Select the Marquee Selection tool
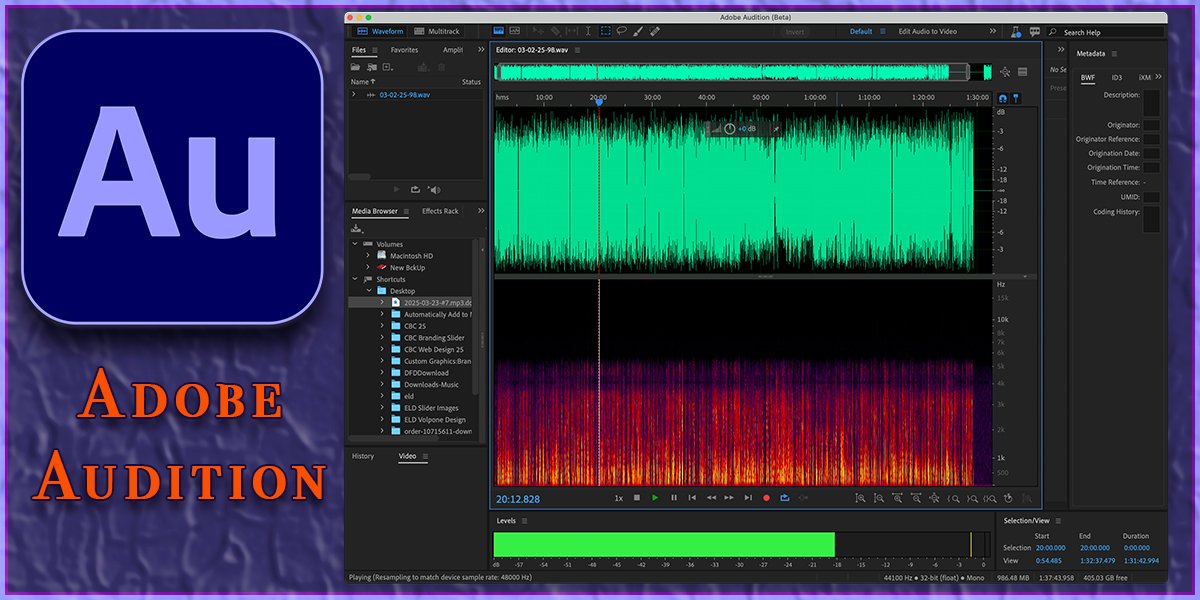Image resolution: width=1200 pixels, height=600 pixels. (605, 32)
